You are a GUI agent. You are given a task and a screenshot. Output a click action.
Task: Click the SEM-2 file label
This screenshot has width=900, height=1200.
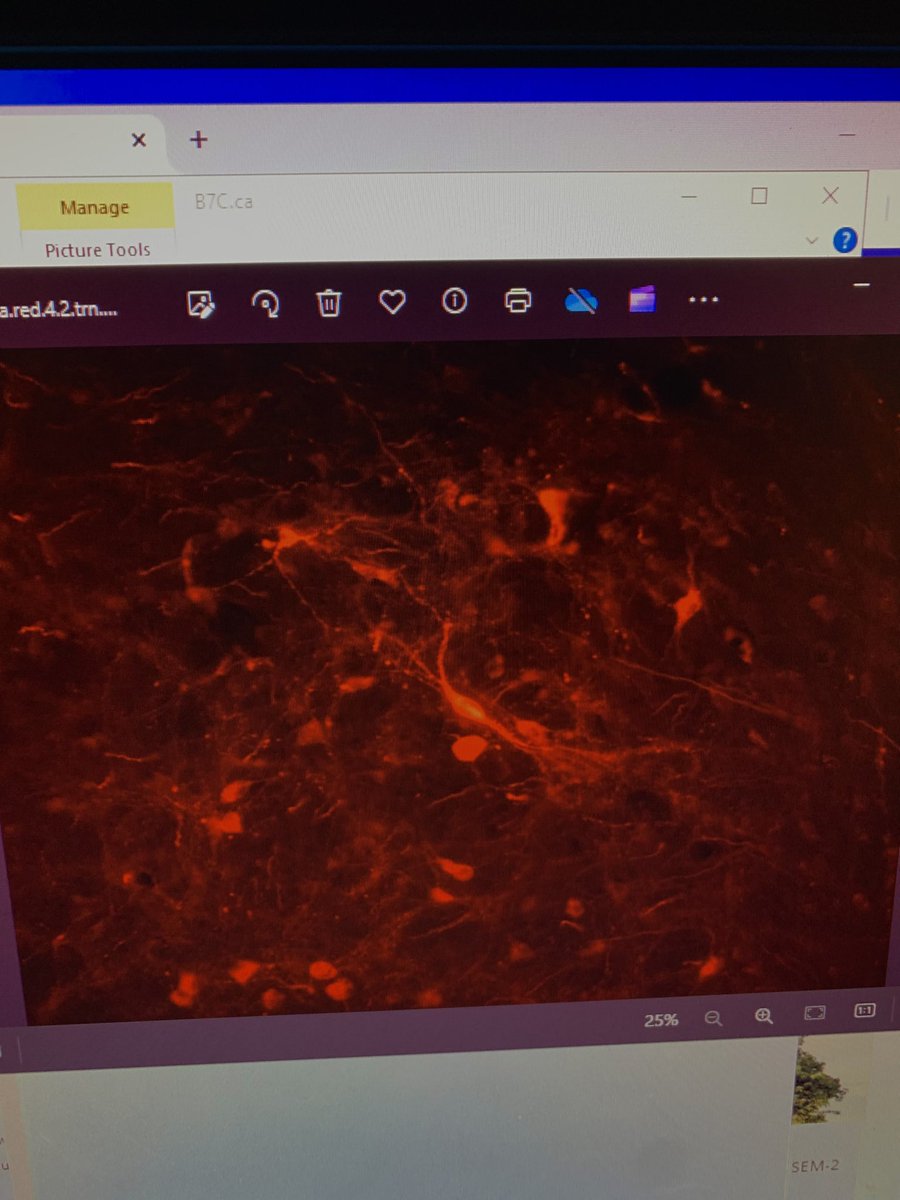[814, 1166]
